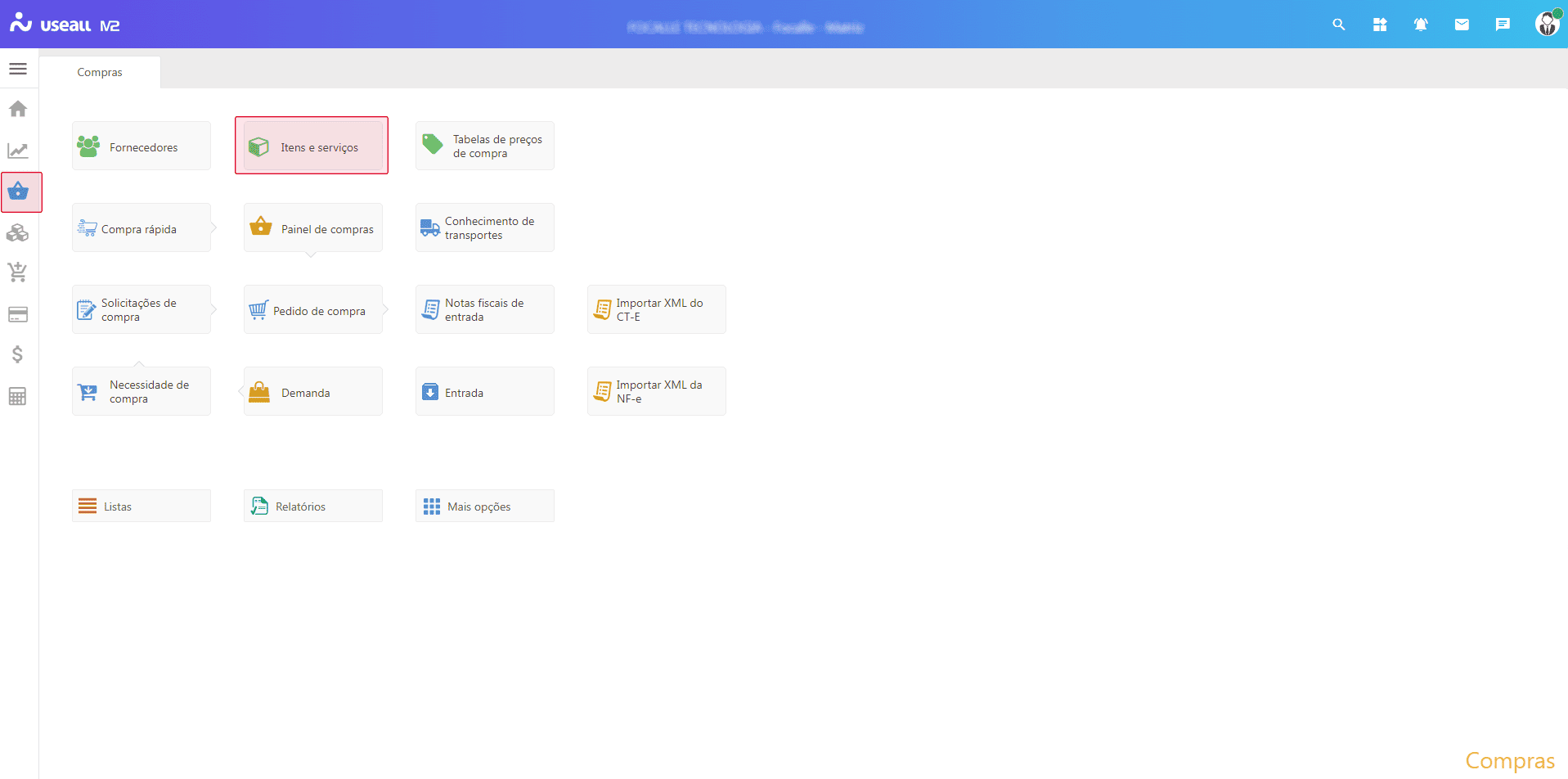Open the sales cart icon in sidebar
Screen dimensions: 1568x779
[x=18, y=272]
